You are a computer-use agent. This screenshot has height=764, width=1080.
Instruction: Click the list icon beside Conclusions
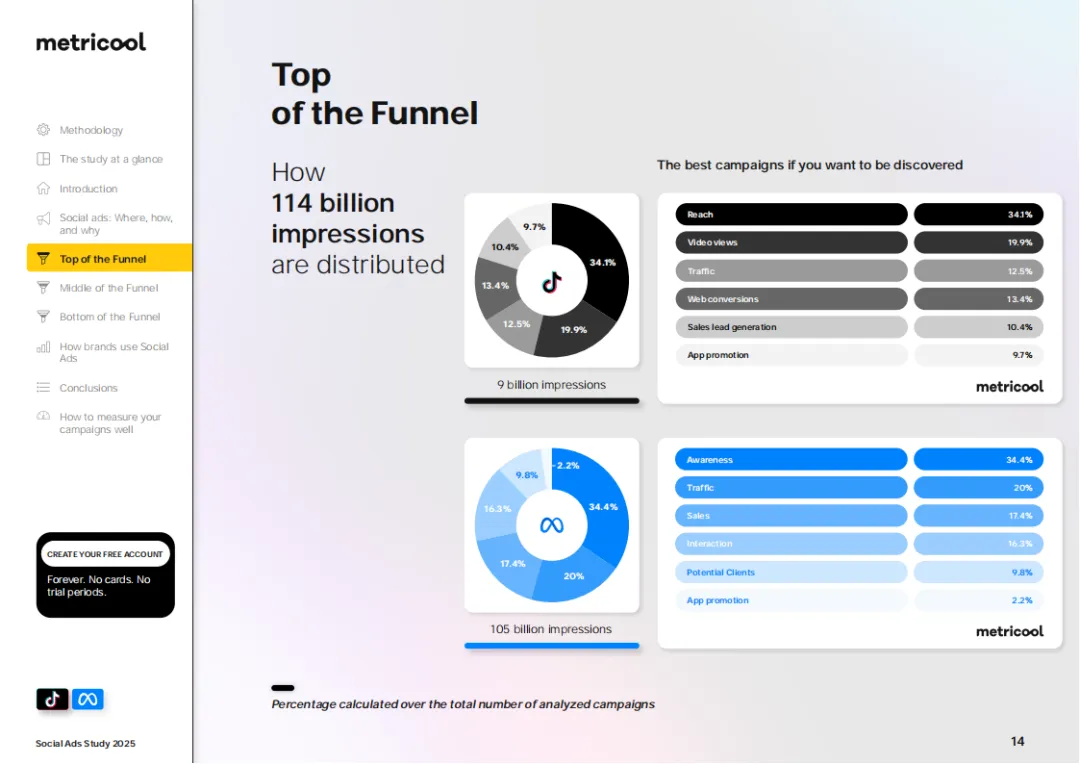click(43, 387)
